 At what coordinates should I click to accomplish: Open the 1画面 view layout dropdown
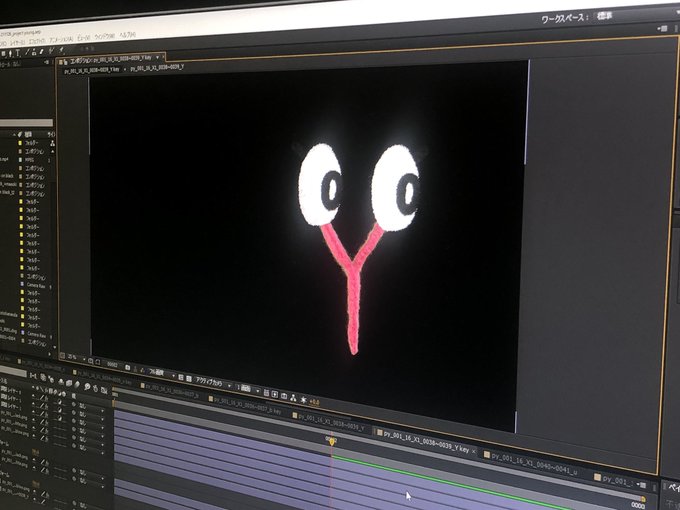tap(248, 389)
